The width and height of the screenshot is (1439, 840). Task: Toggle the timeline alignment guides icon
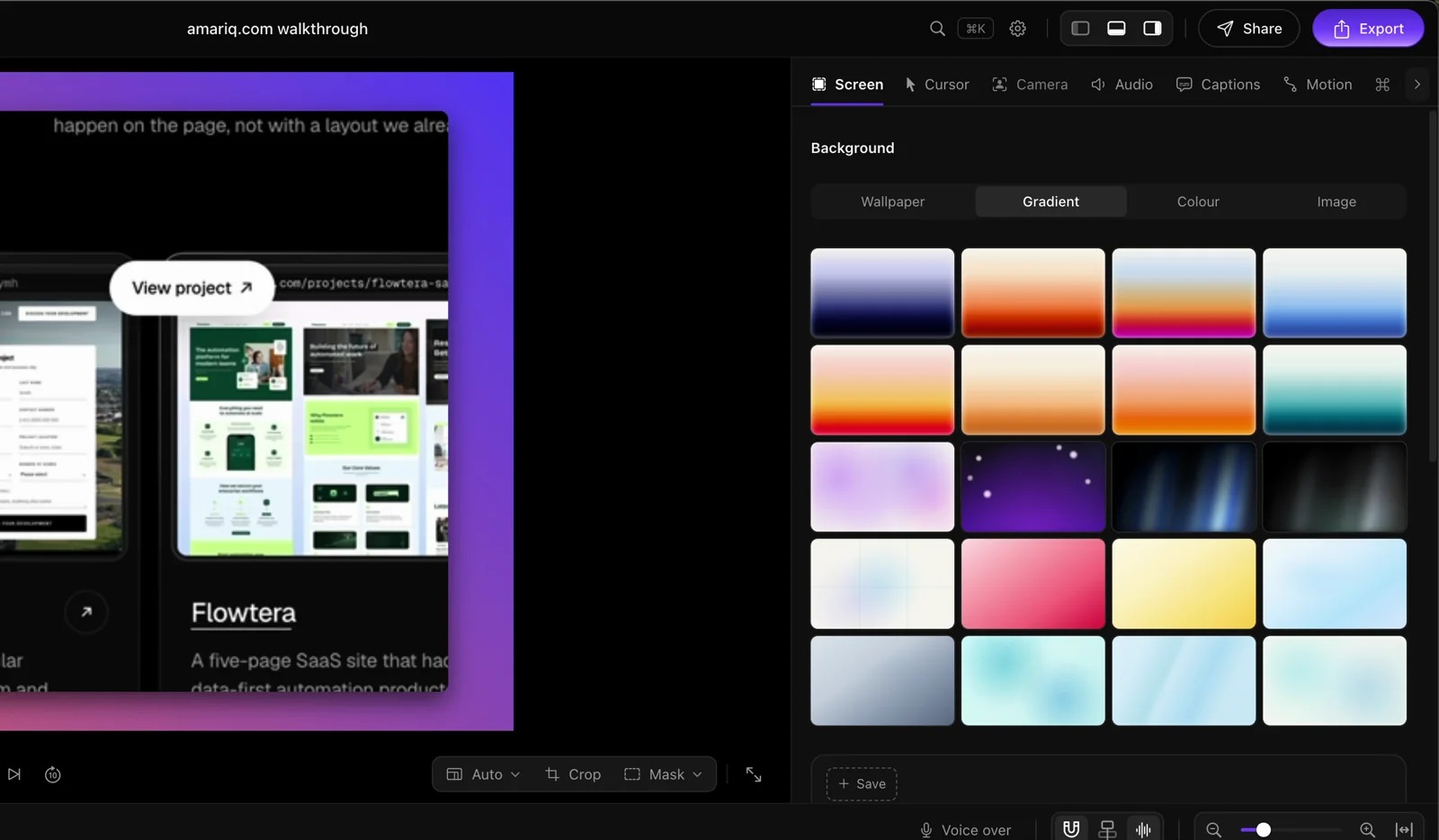click(x=1107, y=829)
